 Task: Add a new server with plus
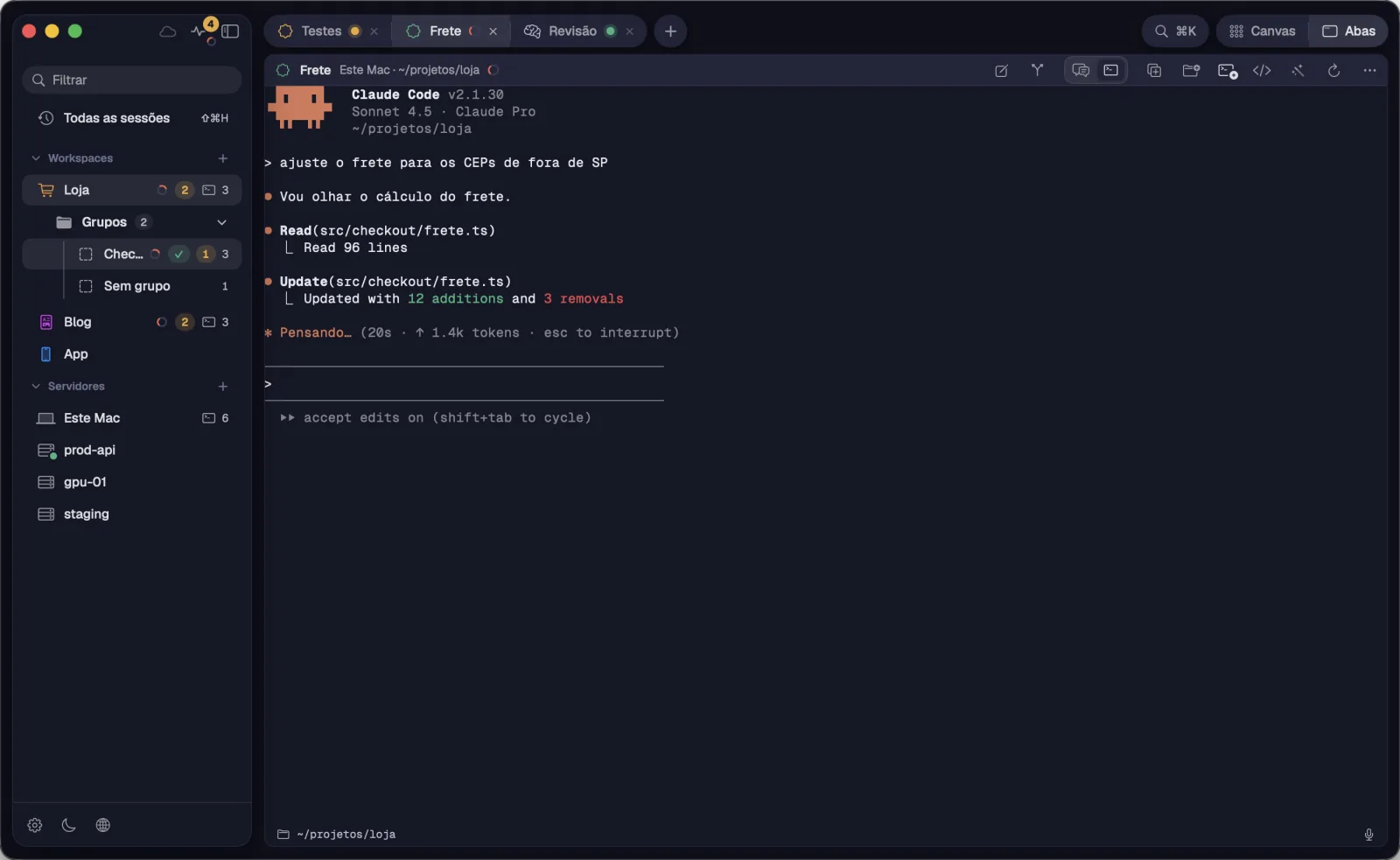(x=223, y=386)
